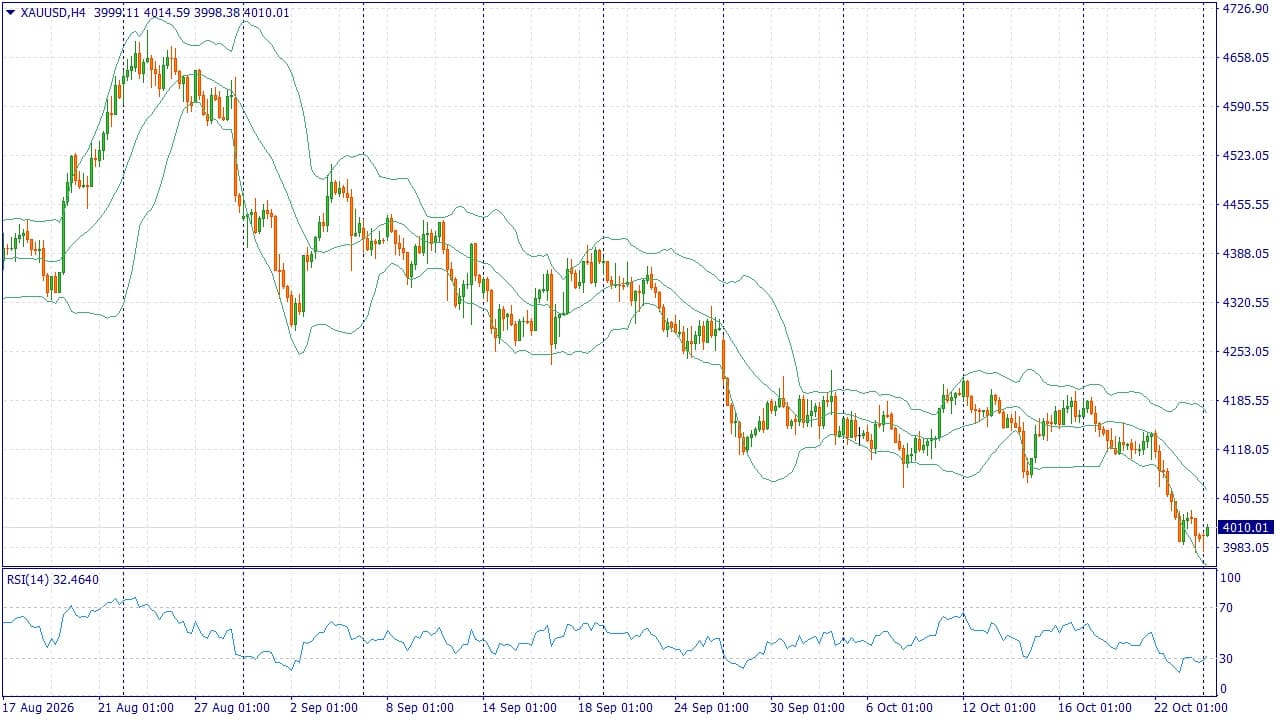The height and width of the screenshot is (720, 1280).
Task: Select the XAUUSD,H4 symbol title
Action: coord(52,13)
